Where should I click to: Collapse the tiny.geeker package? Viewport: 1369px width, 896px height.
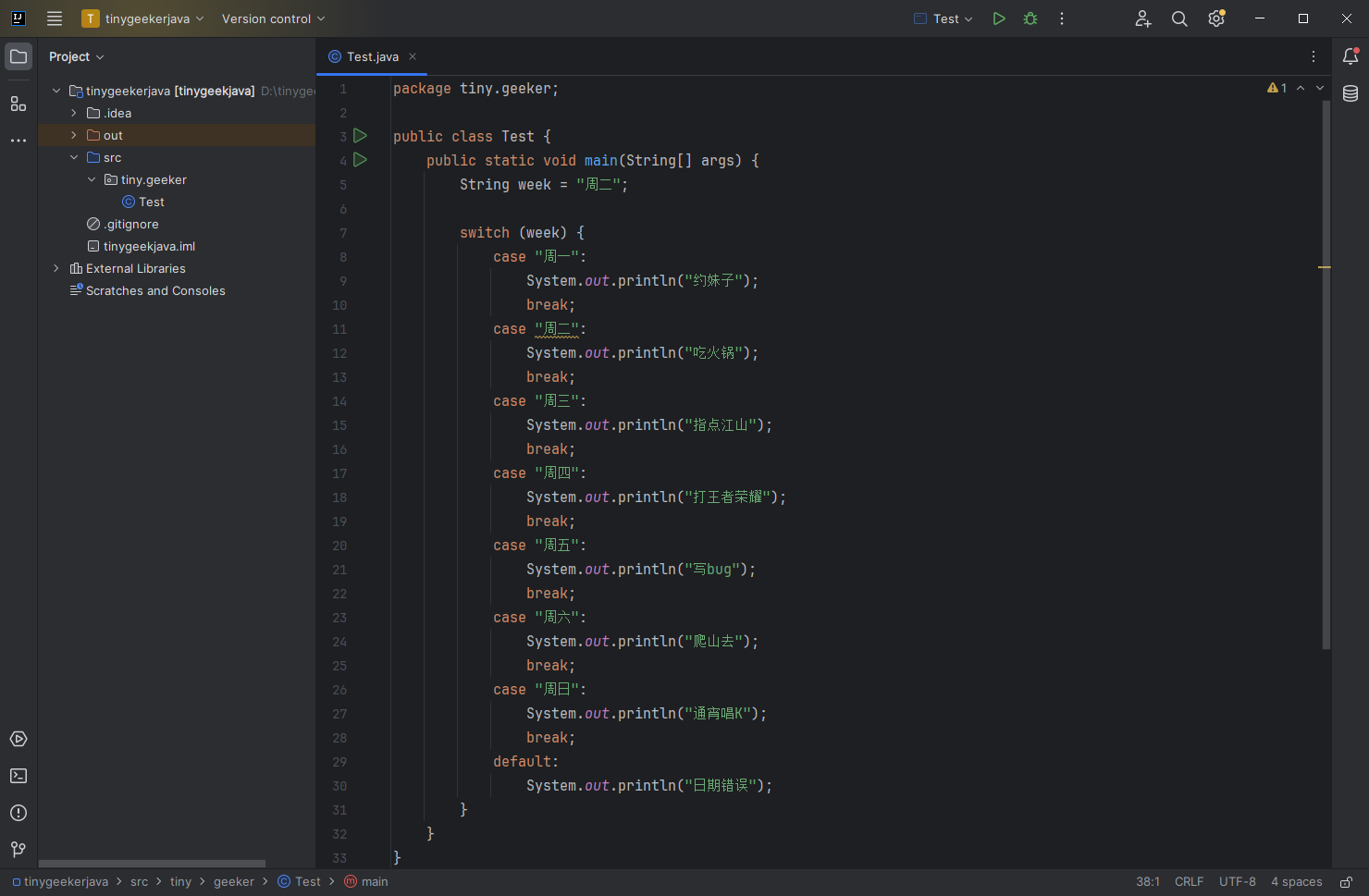pos(92,179)
